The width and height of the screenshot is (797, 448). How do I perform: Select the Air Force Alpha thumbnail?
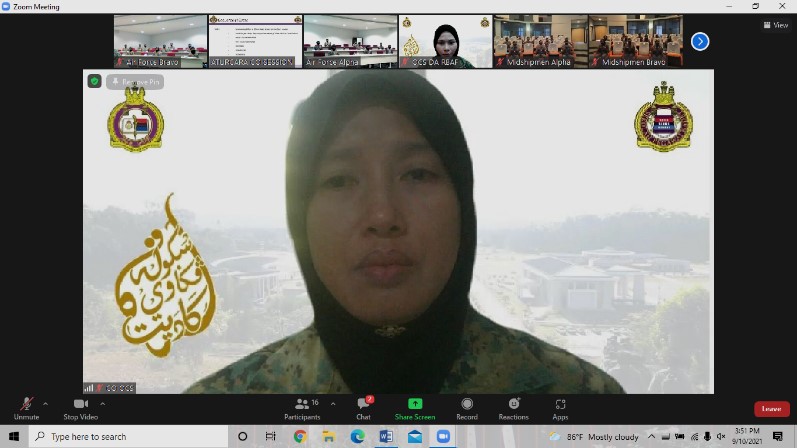[350, 41]
